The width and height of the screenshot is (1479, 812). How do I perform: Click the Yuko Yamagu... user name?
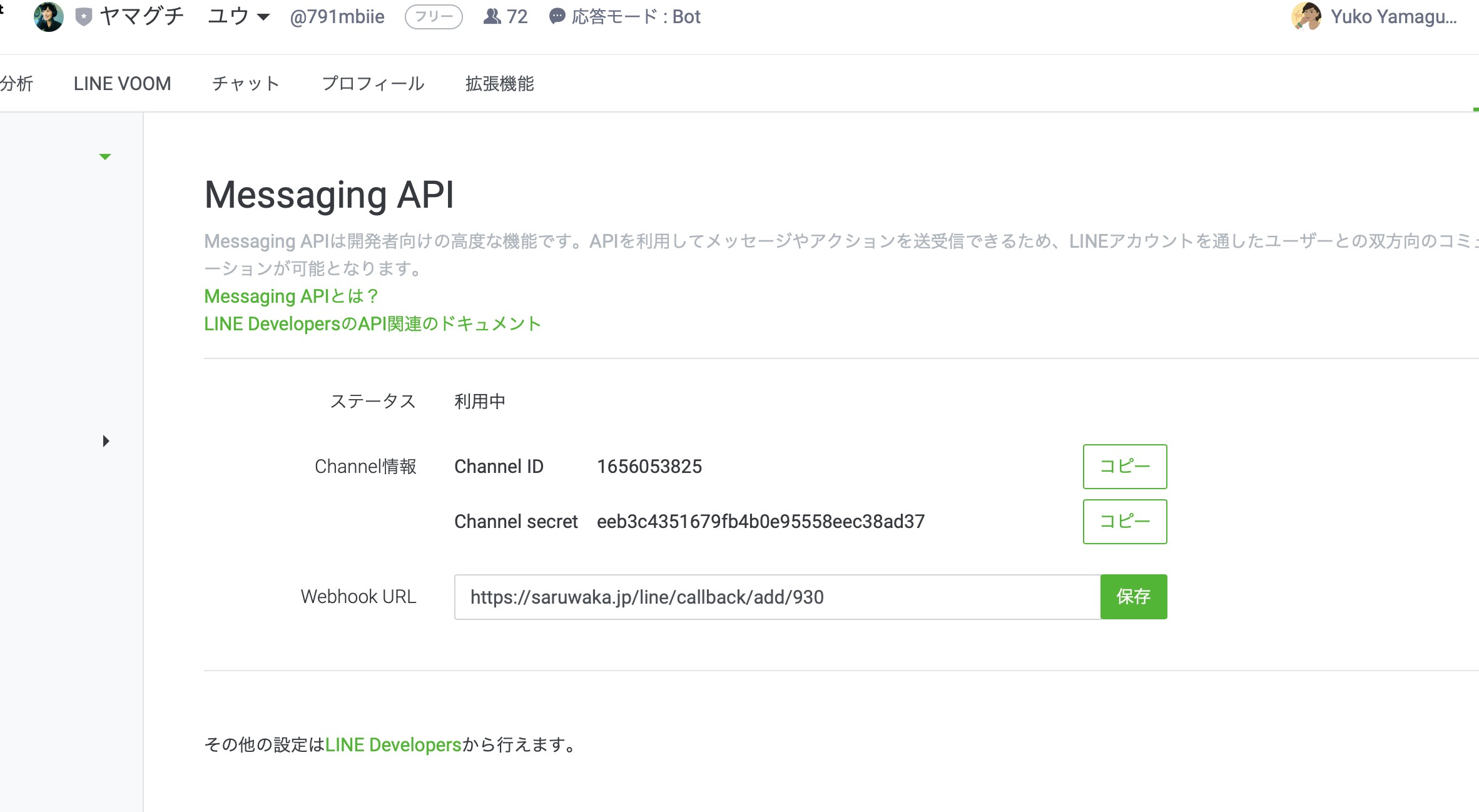coord(1394,17)
